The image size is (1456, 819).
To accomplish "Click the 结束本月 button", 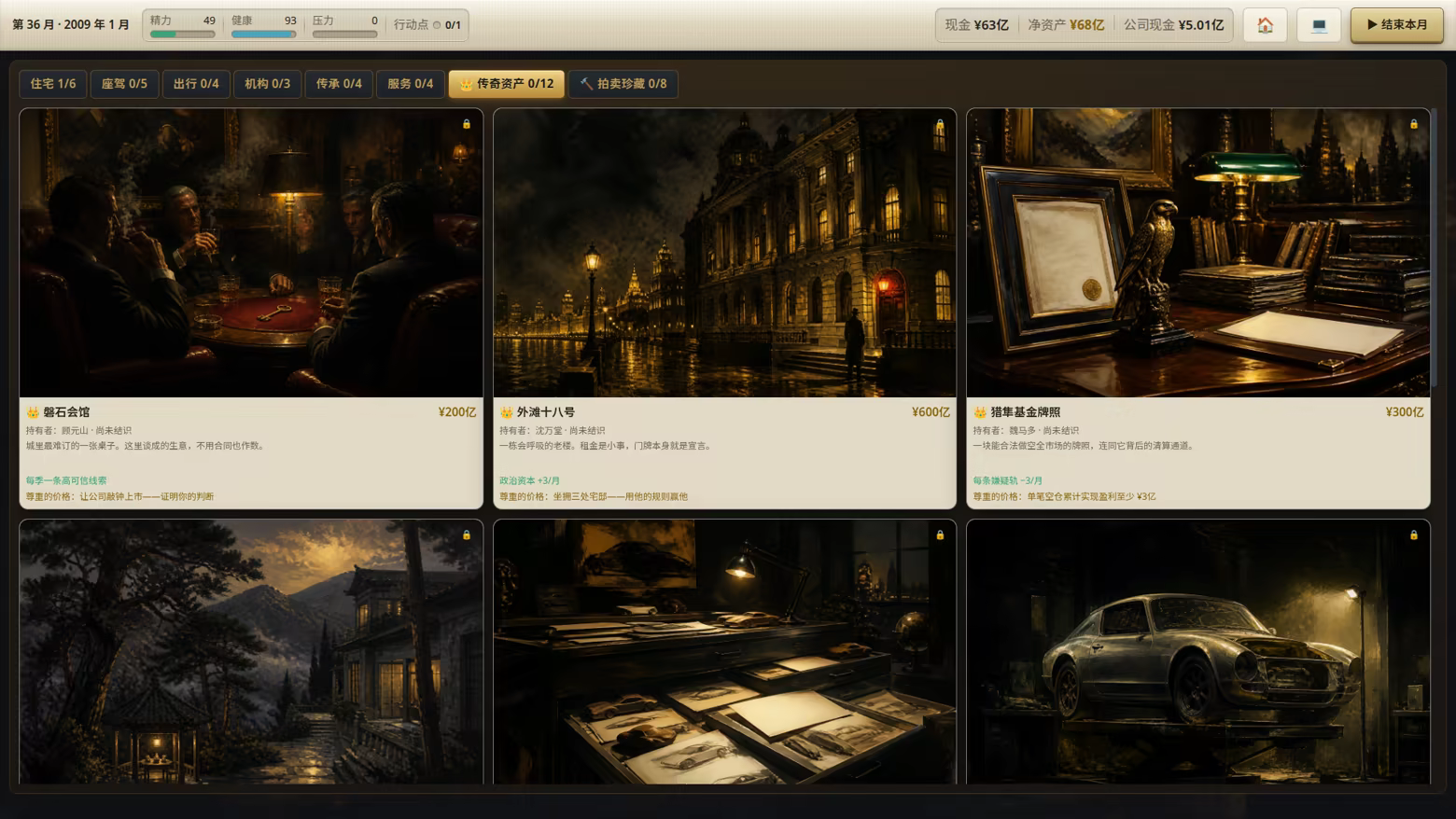I will click(1397, 25).
